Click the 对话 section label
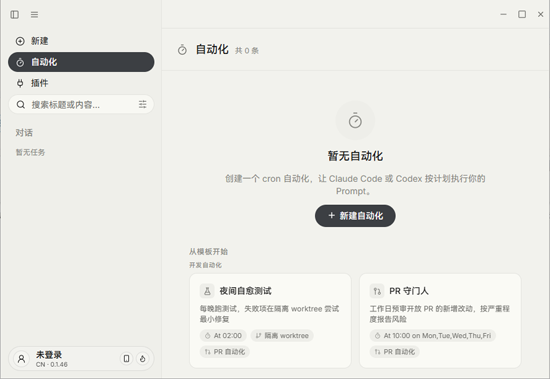This screenshot has width=550, height=379. [24, 133]
